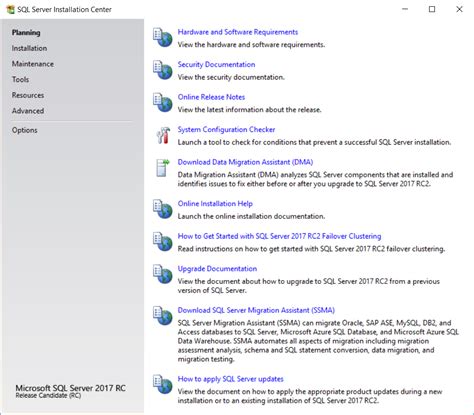Click "View the latest information about the release." text
This screenshot has width=474, height=415.
tap(250, 110)
